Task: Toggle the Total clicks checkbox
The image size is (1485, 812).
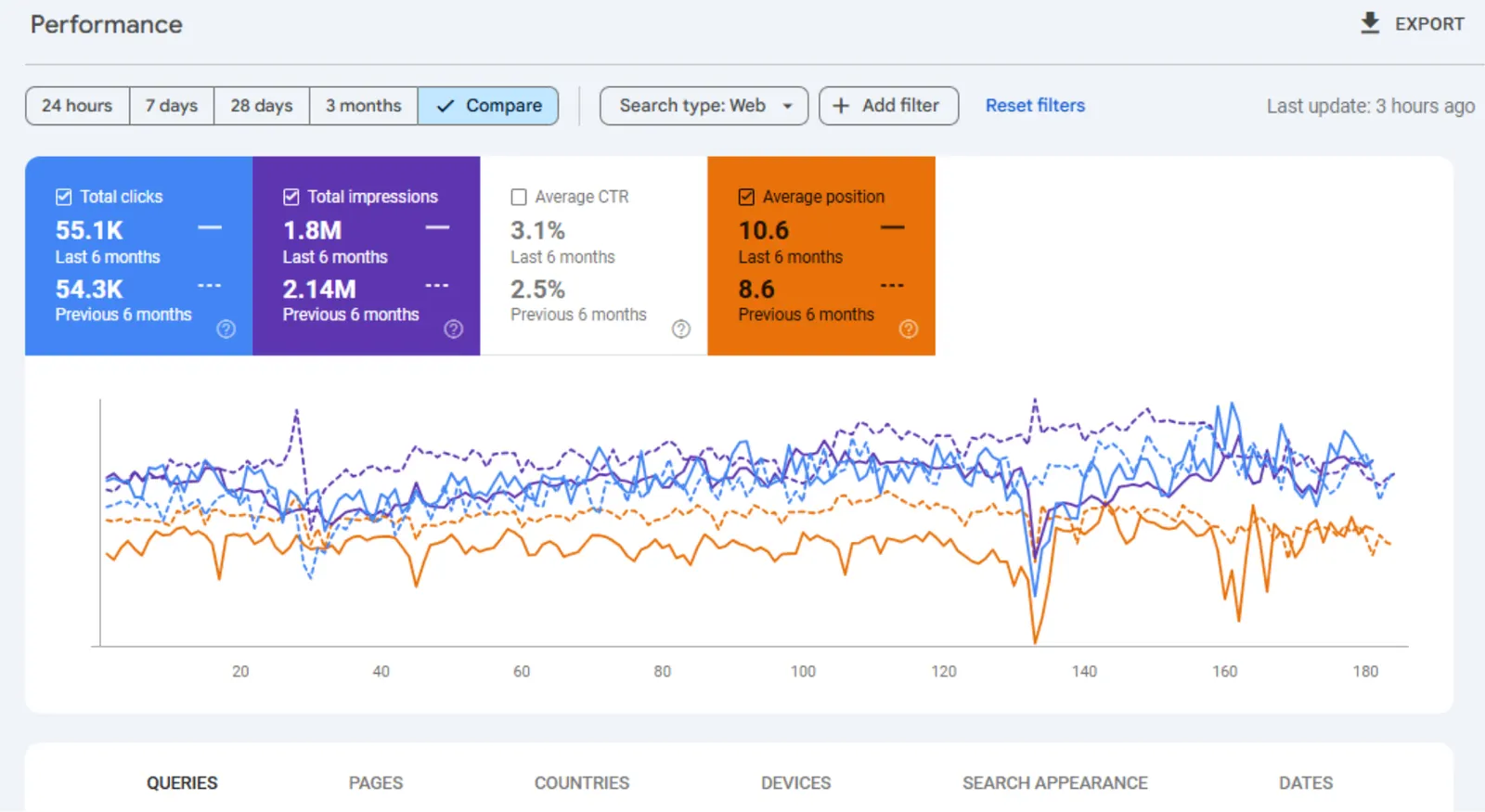Action: (63, 197)
